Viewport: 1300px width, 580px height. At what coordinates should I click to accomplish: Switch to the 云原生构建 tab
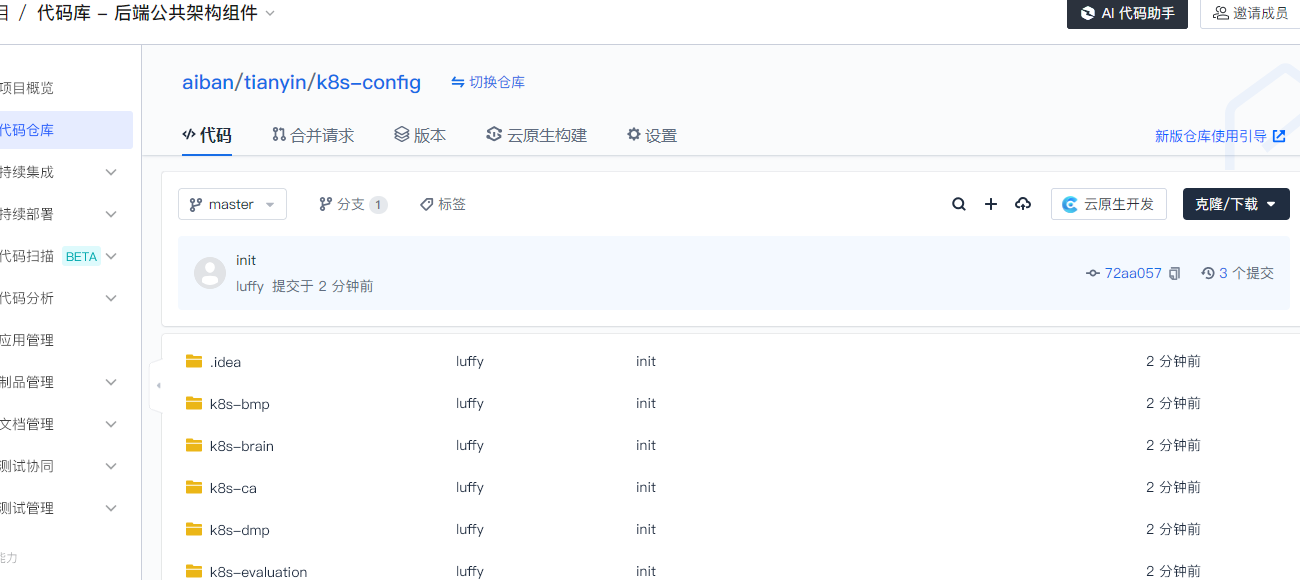point(536,135)
